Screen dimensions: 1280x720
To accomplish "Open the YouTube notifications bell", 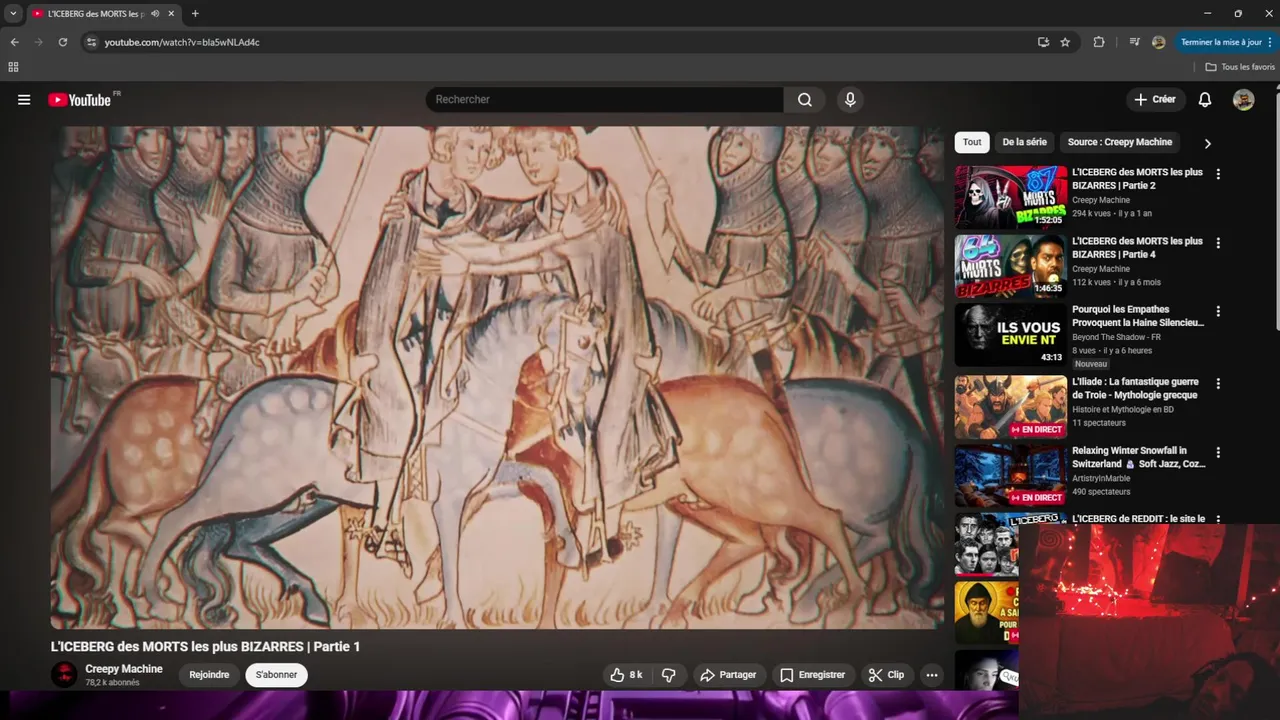I will coord(1205,100).
